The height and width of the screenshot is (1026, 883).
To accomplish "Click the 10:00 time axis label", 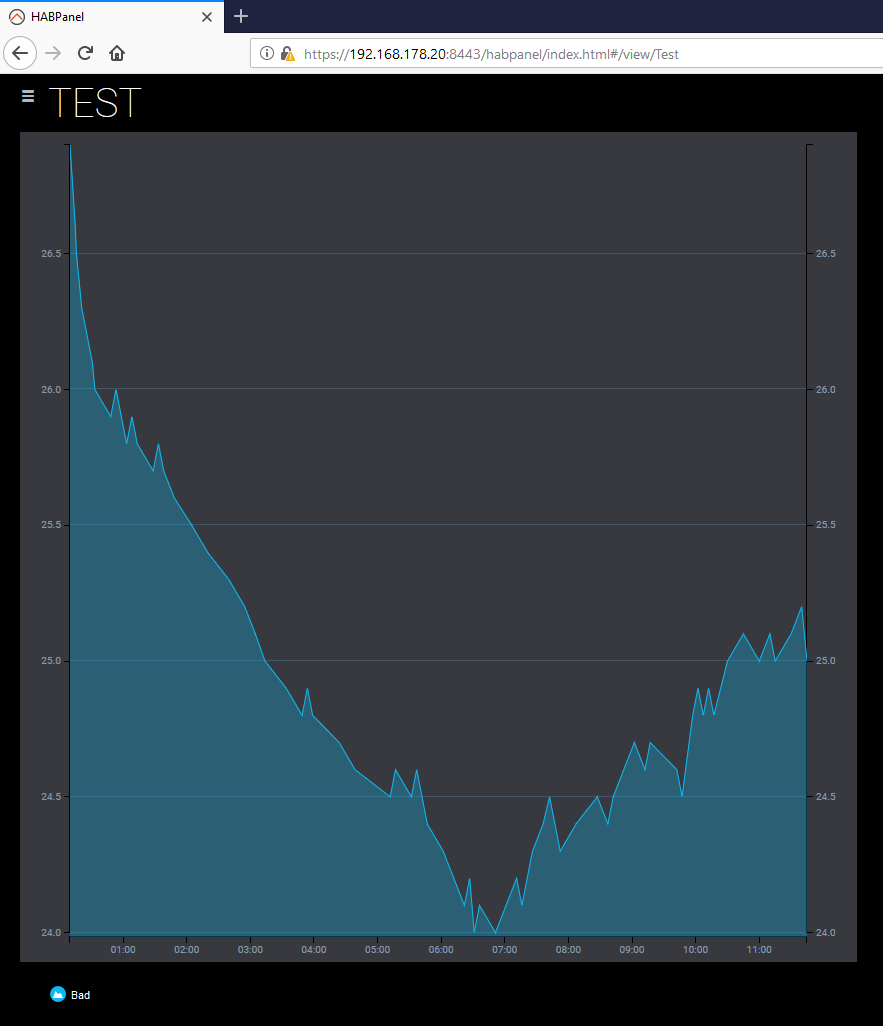I will [695, 949].
